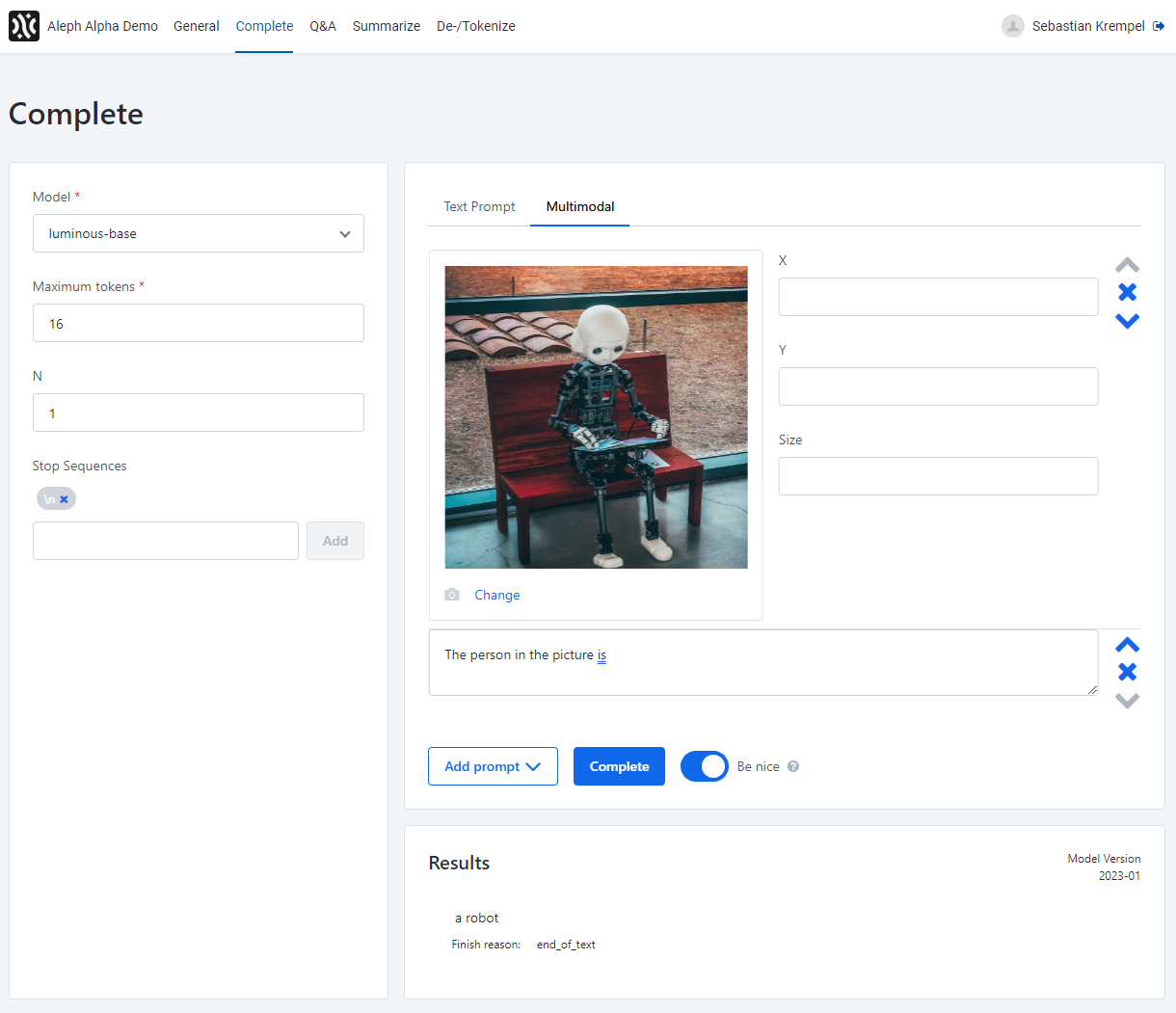
Task: Click the help icon next to Be nice
Action: pos(793,767)
